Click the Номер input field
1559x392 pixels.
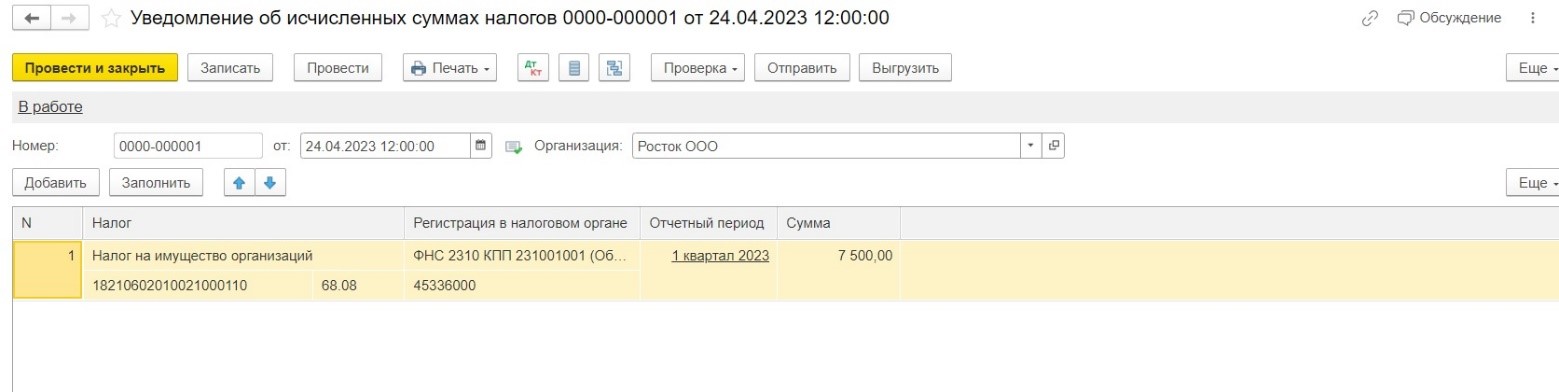click(x=188, y=145)
